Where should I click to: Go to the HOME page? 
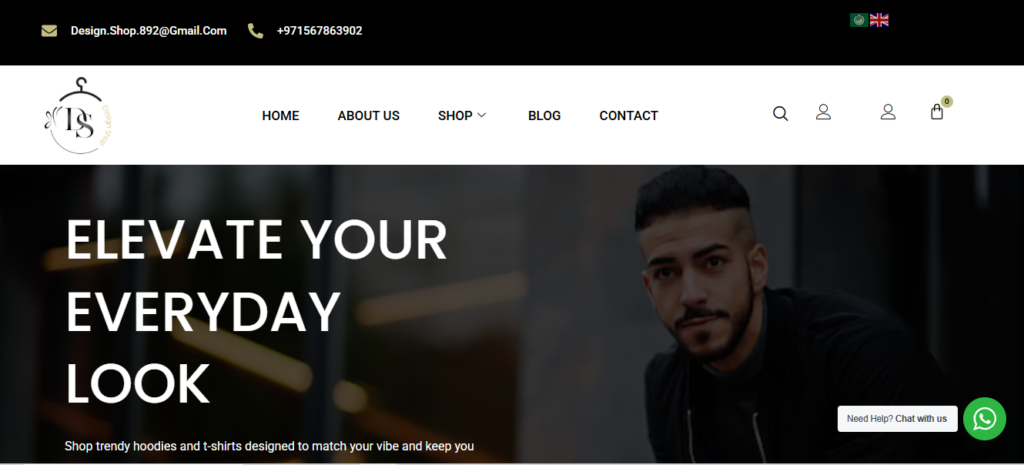(x=280, y=116)
